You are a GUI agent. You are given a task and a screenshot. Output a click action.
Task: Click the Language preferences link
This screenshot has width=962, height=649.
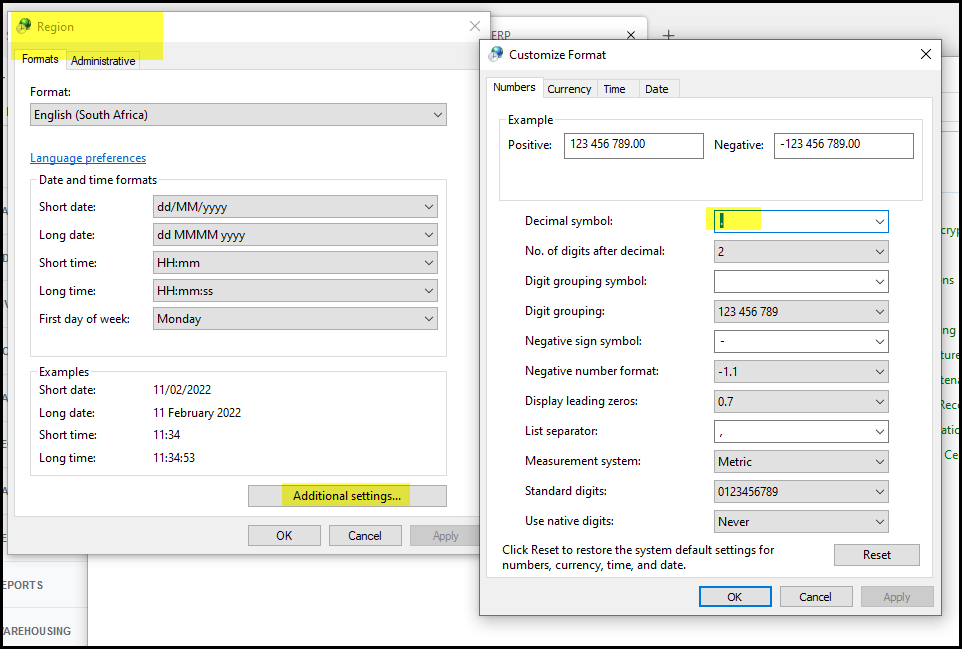point(88,158)
